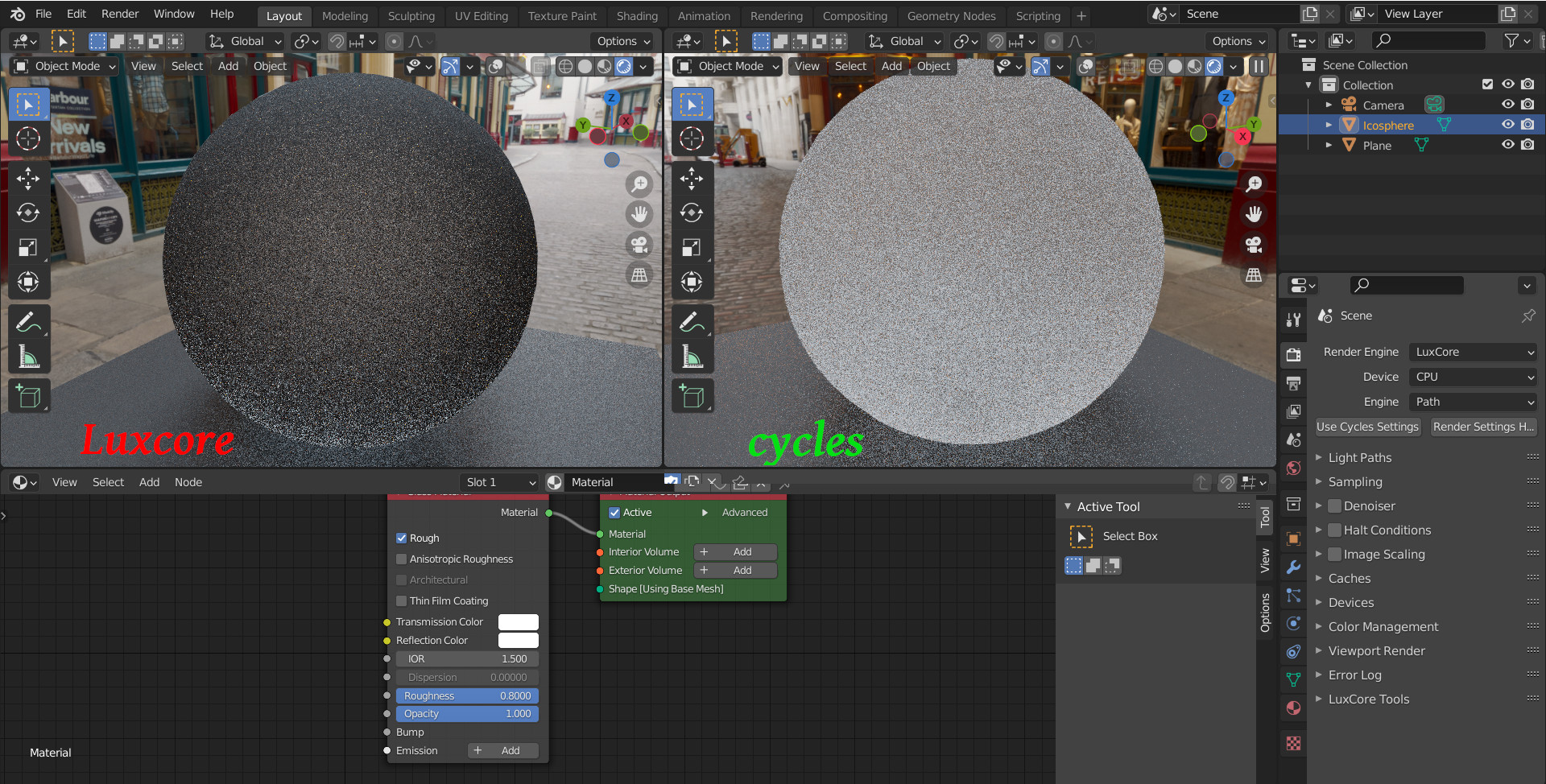Click the Add button for Emission
Image resolution: width=1546 pixels, height=784 pixels.
(x=502, y=751)
